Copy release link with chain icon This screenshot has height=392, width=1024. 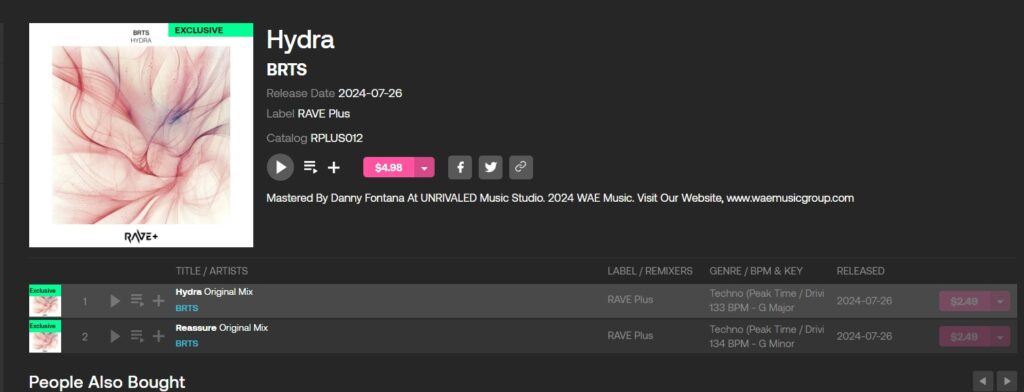pos(520,167)
